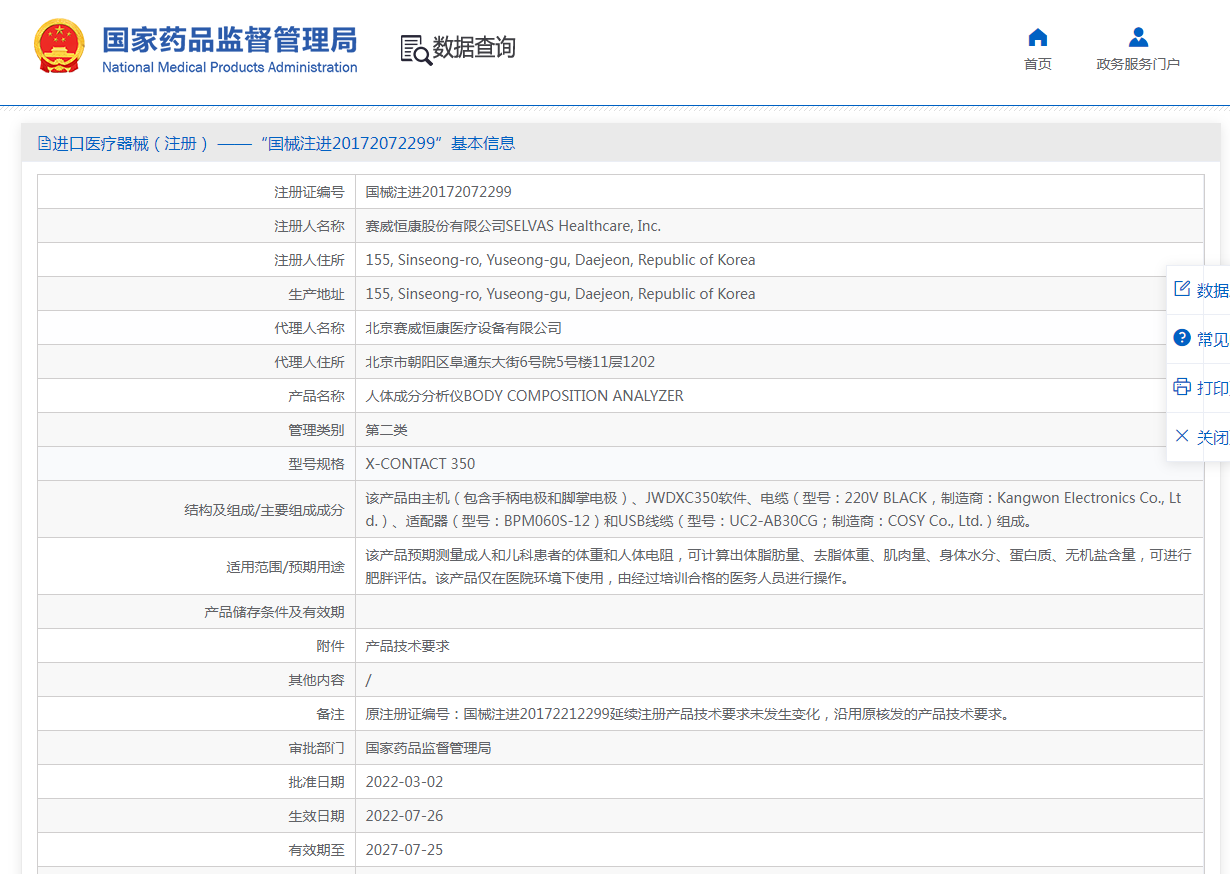Click the expiry date 2027-07-25
This screenshot has height=874, width=1230.
tap(405, 850)
